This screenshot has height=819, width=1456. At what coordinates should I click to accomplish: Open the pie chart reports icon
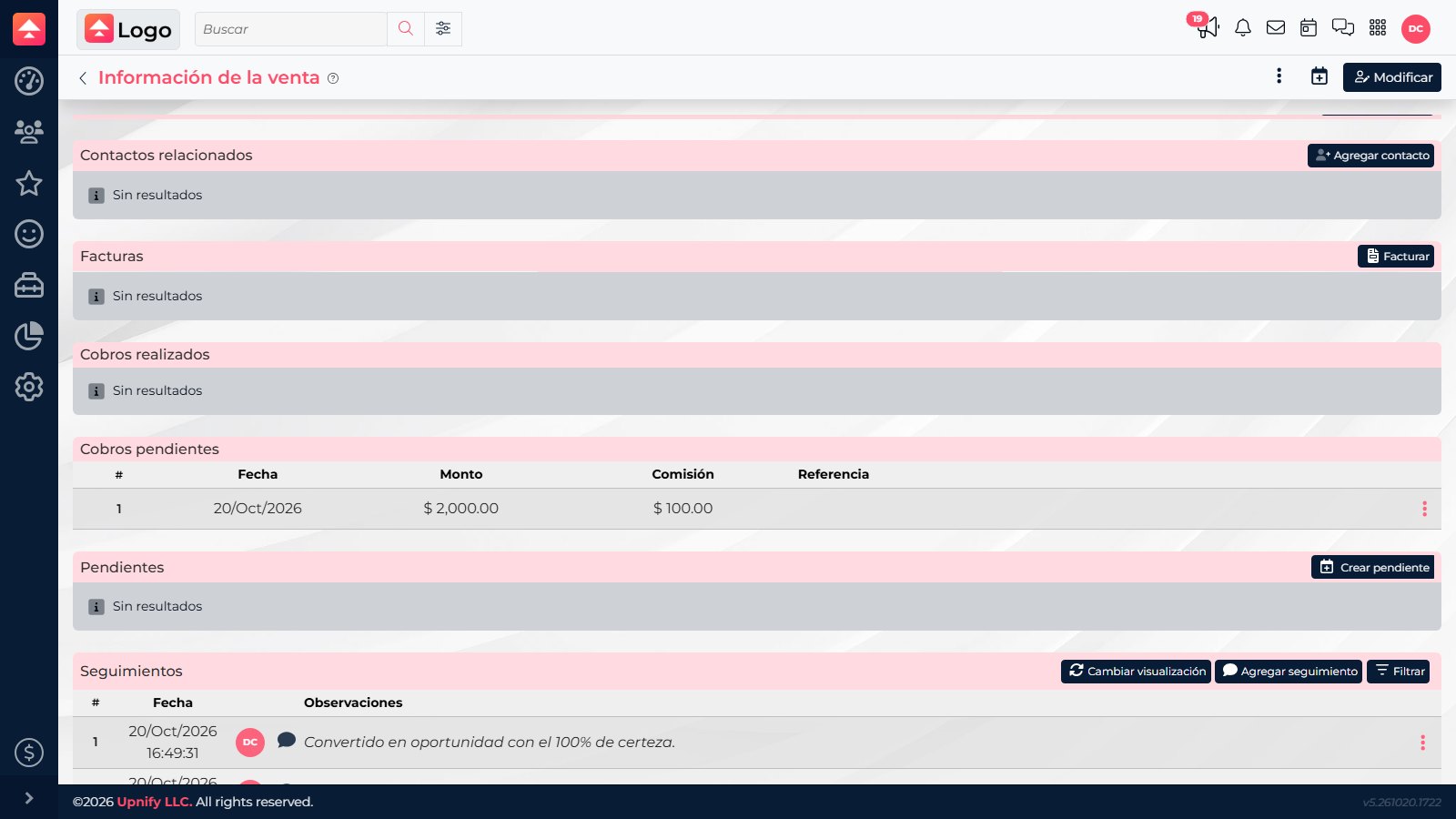click(29, 336)
